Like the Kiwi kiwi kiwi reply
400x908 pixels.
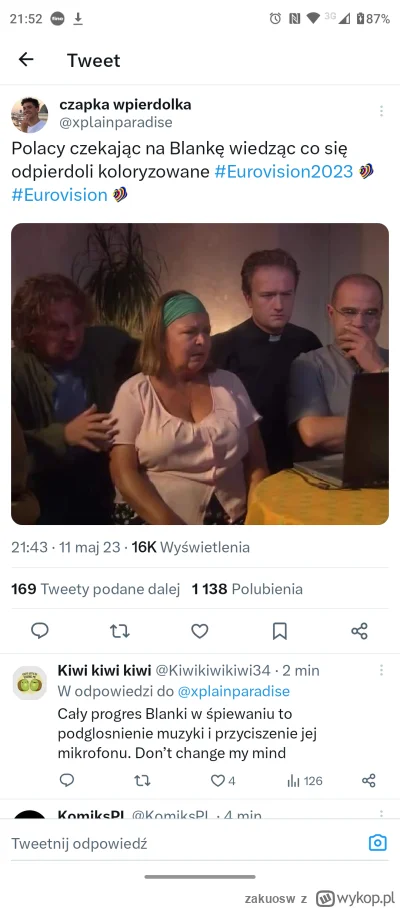(x=223, y=781)
